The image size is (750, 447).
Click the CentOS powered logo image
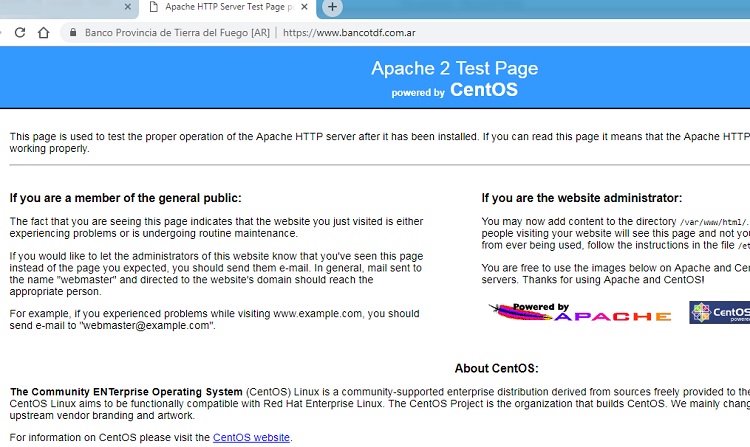tap(719, 313)
